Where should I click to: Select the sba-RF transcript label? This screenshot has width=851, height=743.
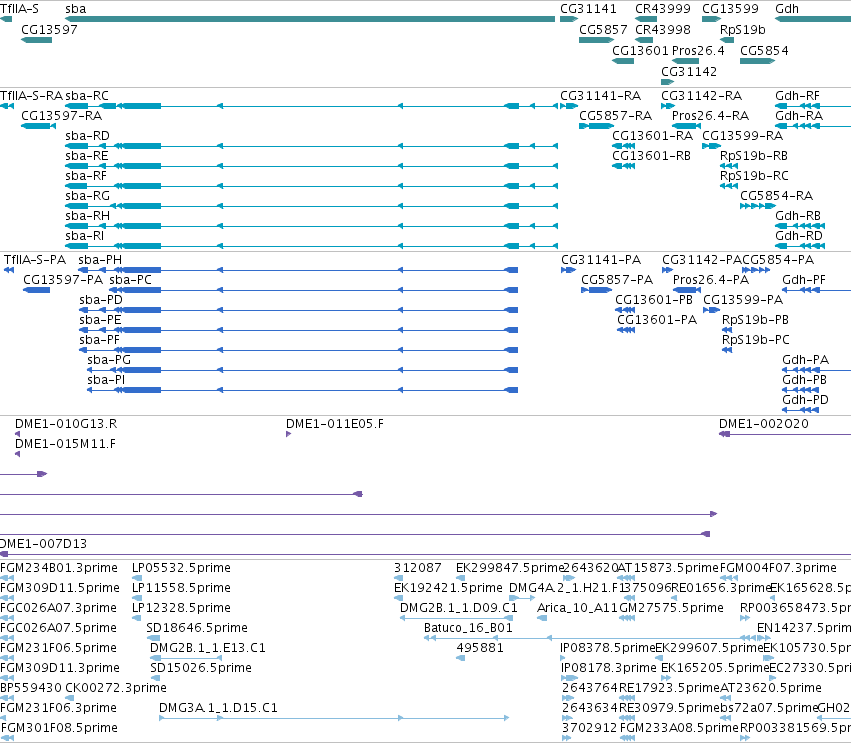coord(86,176)
